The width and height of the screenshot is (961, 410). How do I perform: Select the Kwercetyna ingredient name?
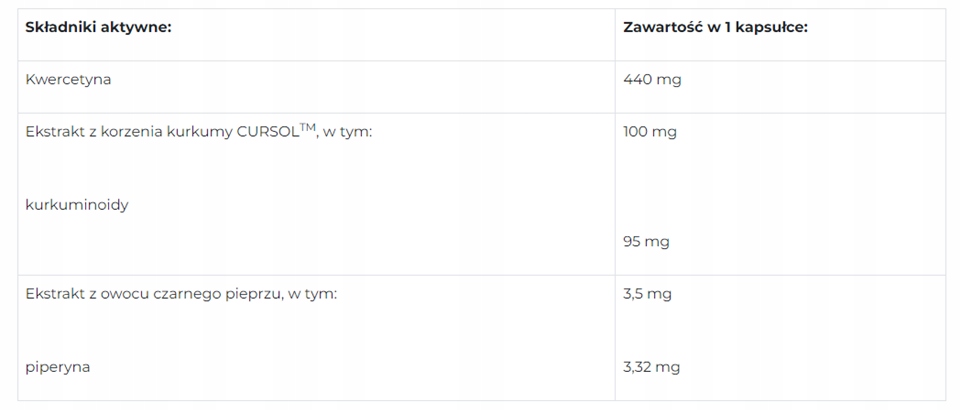click(68, 79)
